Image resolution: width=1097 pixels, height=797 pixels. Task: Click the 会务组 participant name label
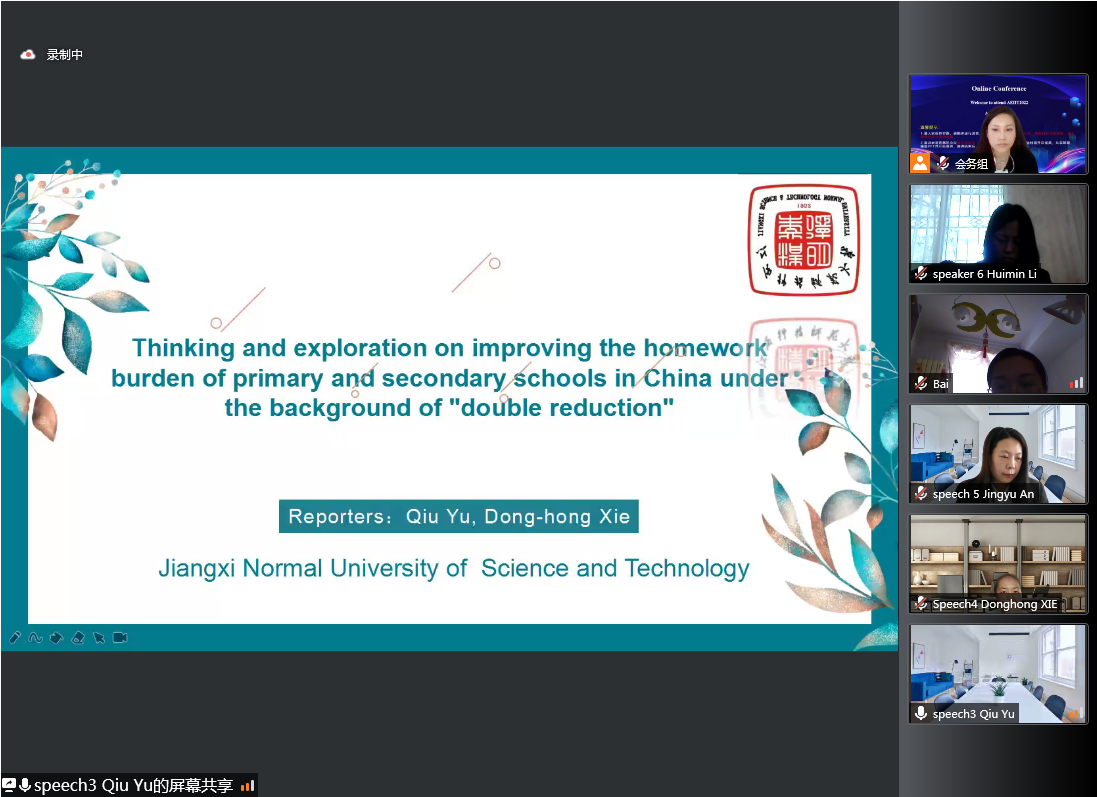[x=972, y=164]
